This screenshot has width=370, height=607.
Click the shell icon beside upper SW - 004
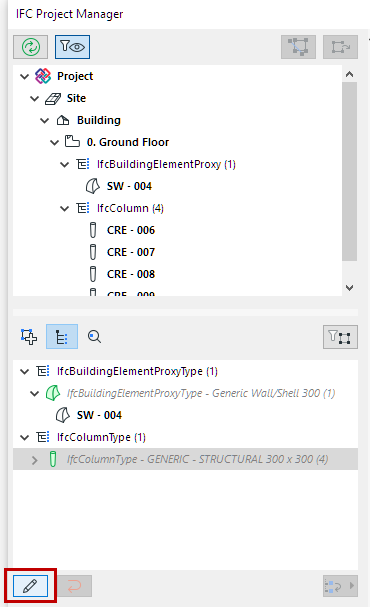tap(92, 186)
